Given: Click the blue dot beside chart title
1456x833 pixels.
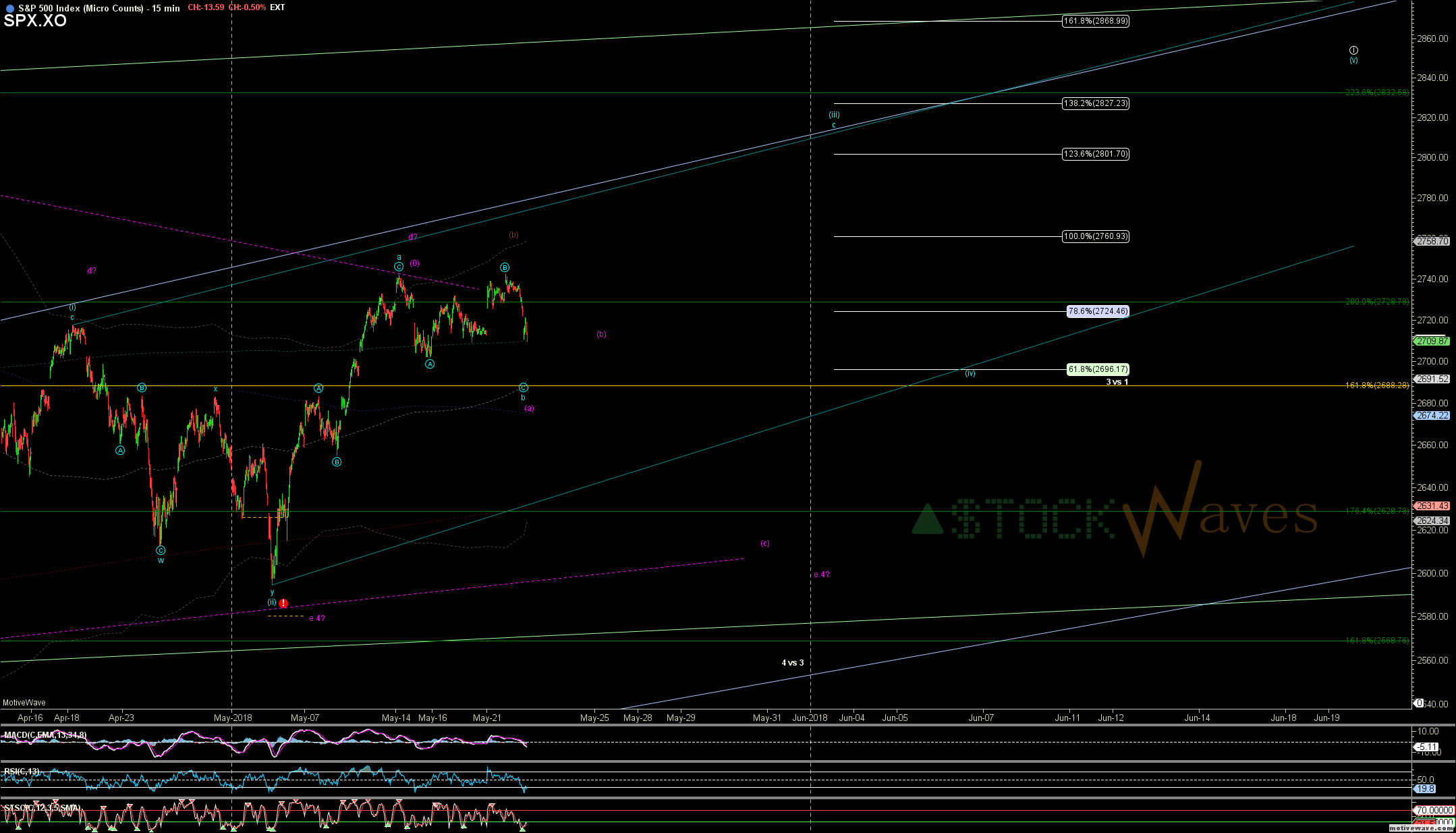Looking at the screenshot, I should [x=9, y=8].
